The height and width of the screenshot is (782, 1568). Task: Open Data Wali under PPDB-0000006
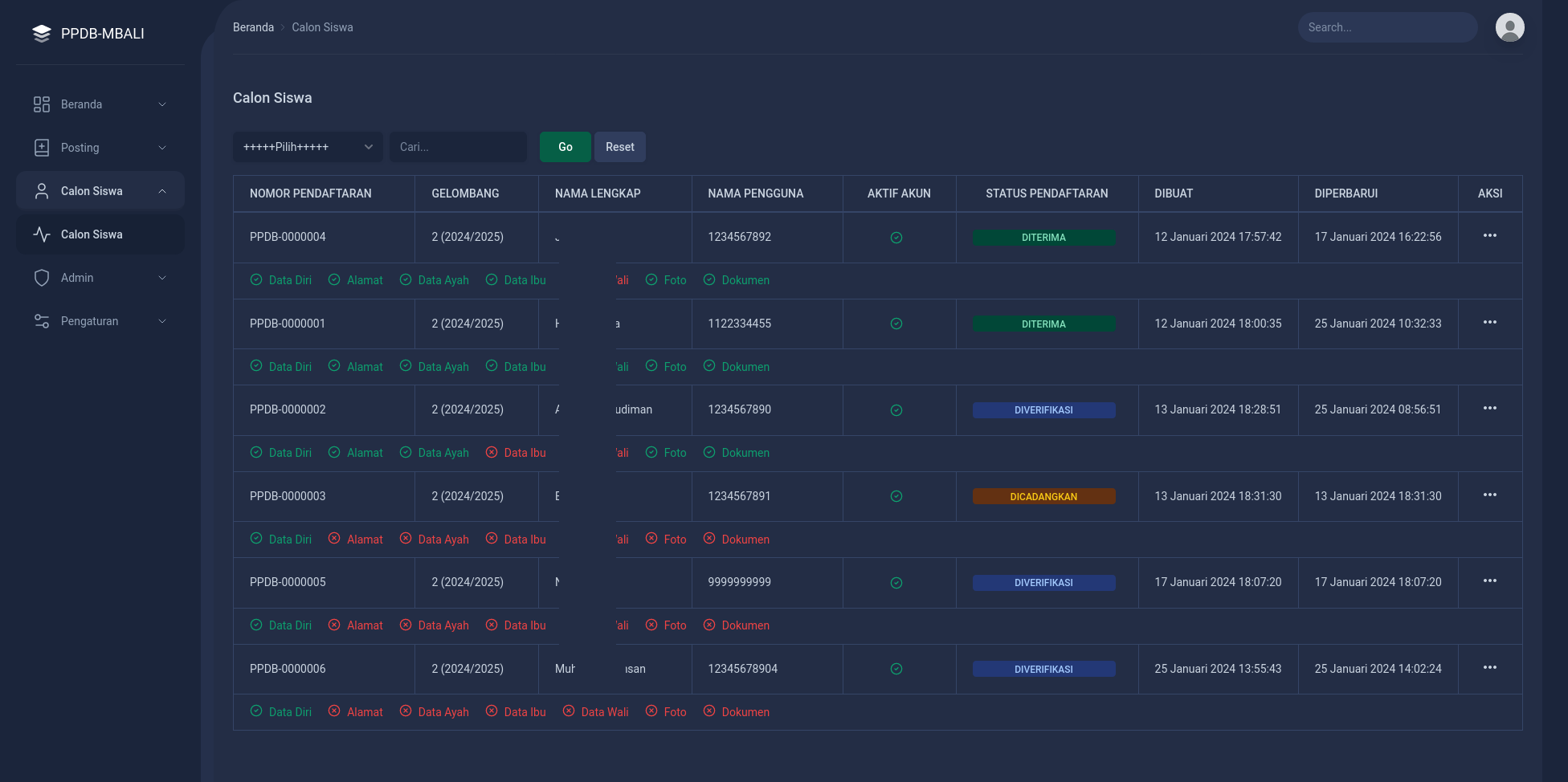tap(595, 712)
